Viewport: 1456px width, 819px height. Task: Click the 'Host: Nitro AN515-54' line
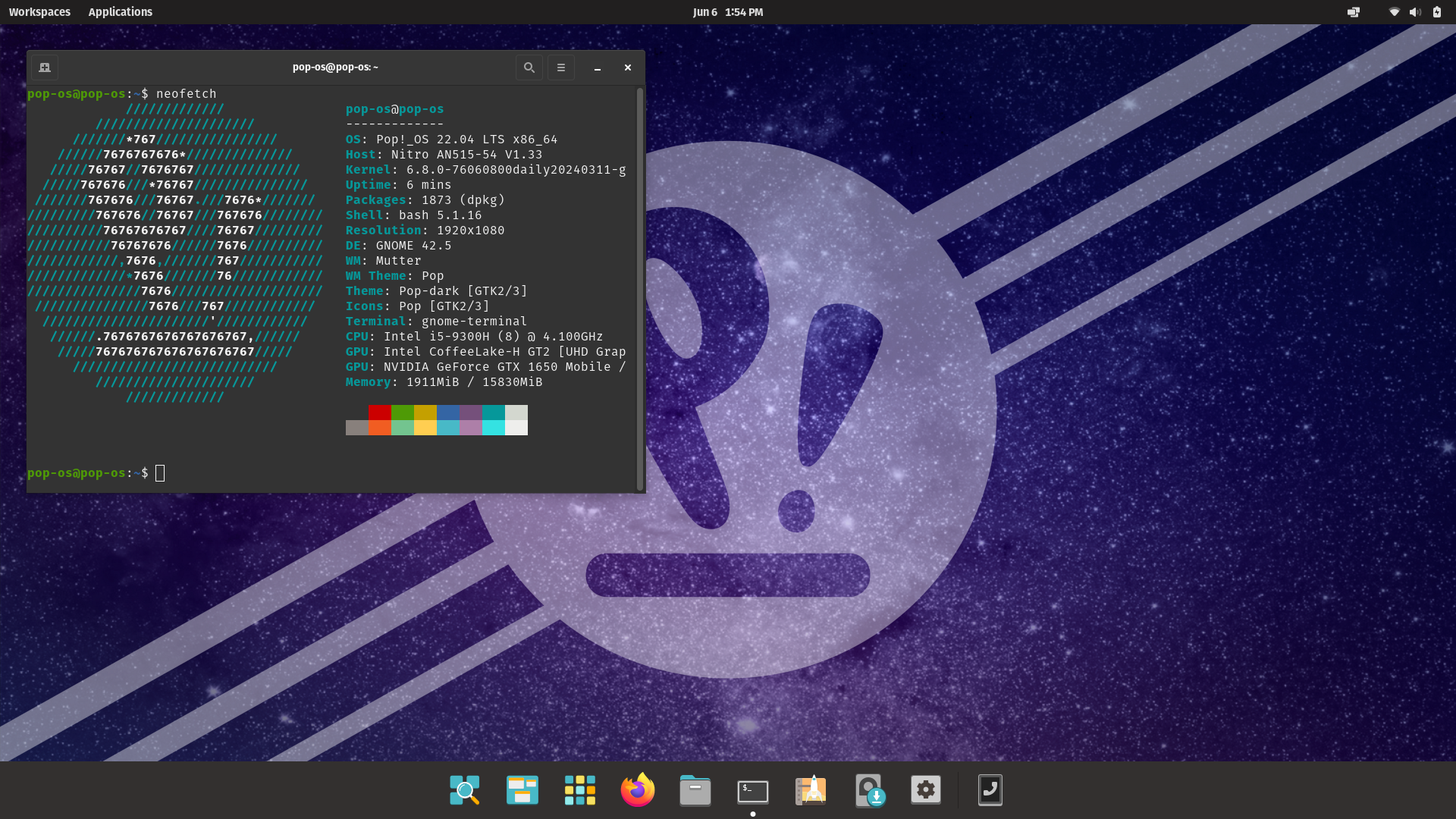[x=444, y=155]
